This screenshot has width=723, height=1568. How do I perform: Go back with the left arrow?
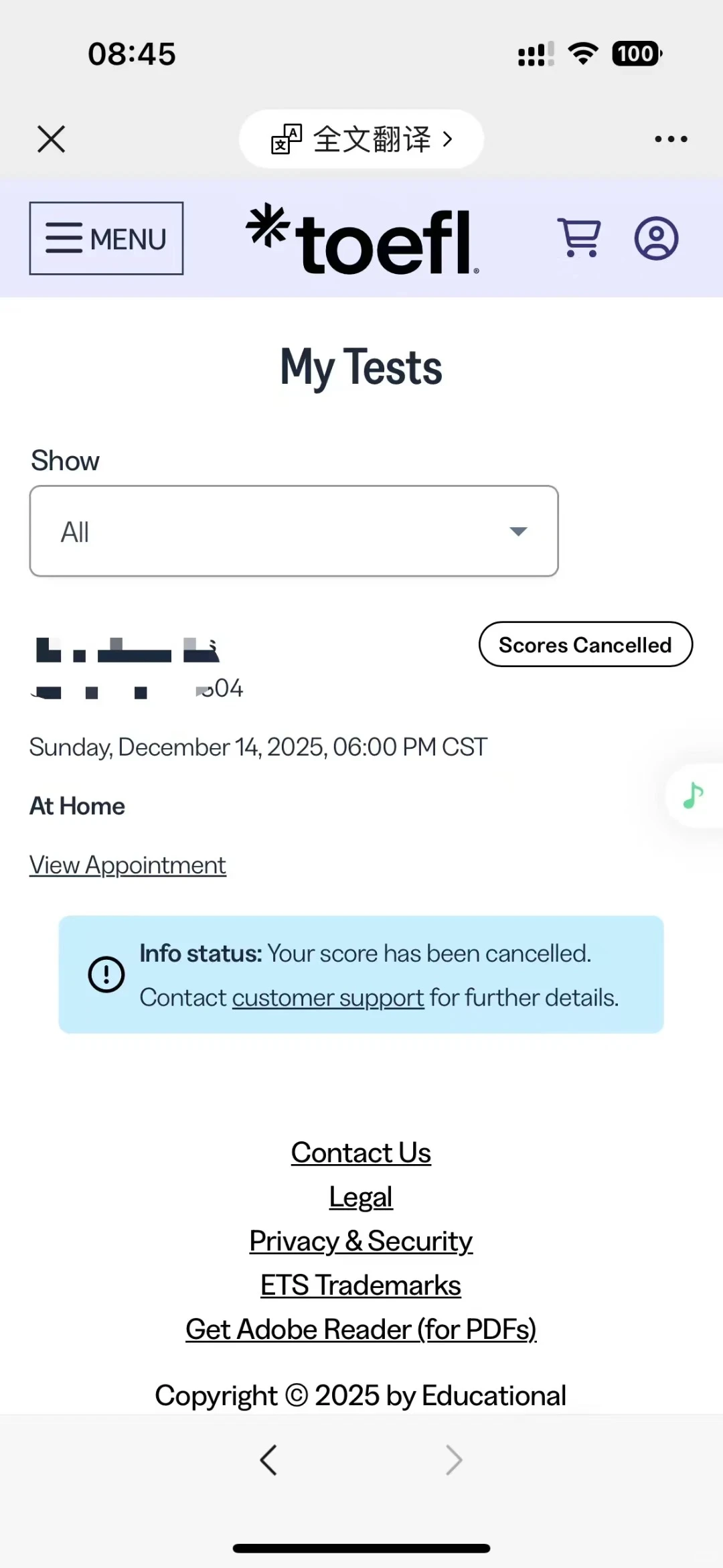click(x=268, y=1459)
